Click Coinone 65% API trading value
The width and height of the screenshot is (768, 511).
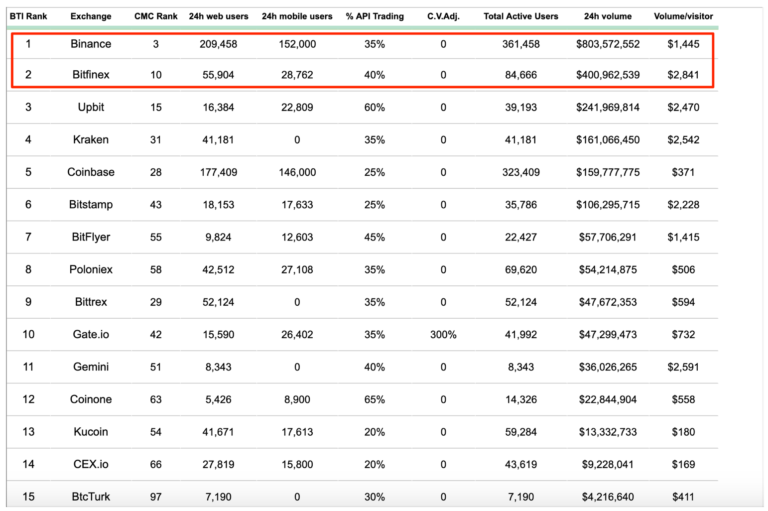click(x=375, y=399)
